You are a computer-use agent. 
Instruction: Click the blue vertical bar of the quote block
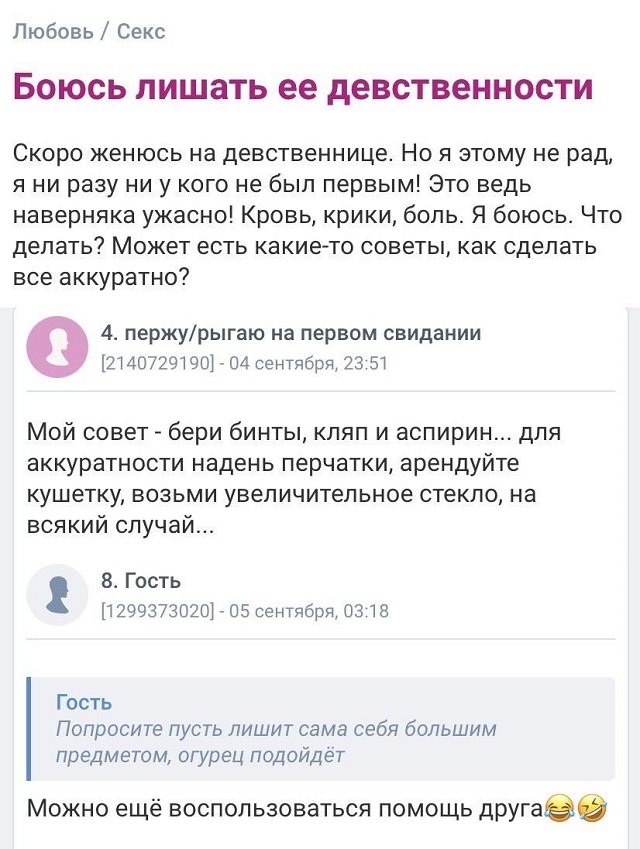(30, 728)
